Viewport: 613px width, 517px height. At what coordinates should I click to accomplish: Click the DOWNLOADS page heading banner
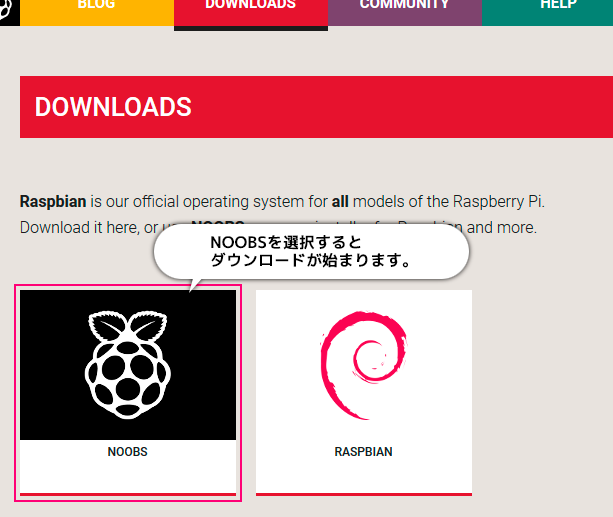(x=316, y=107)
